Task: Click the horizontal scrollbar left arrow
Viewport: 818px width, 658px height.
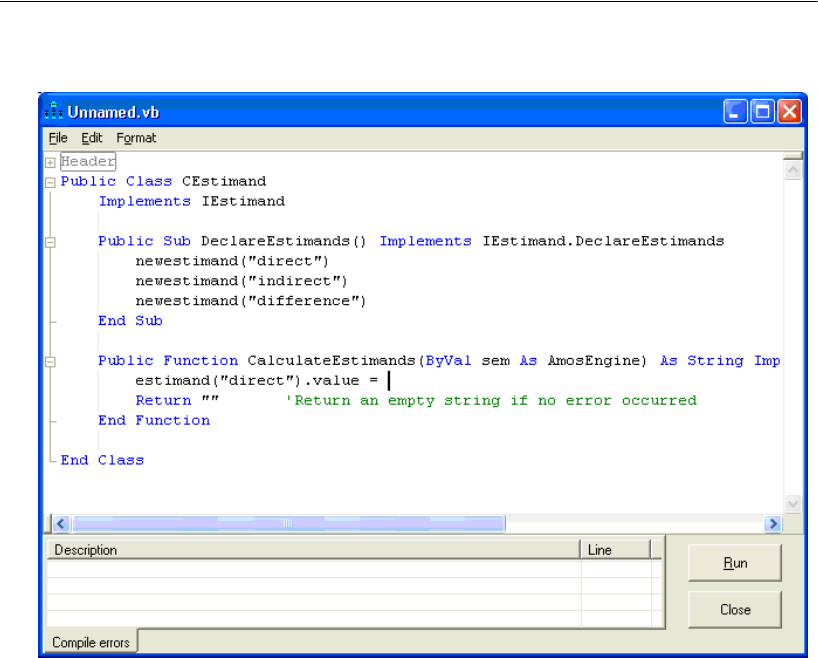Action: (x=62, y=523)
